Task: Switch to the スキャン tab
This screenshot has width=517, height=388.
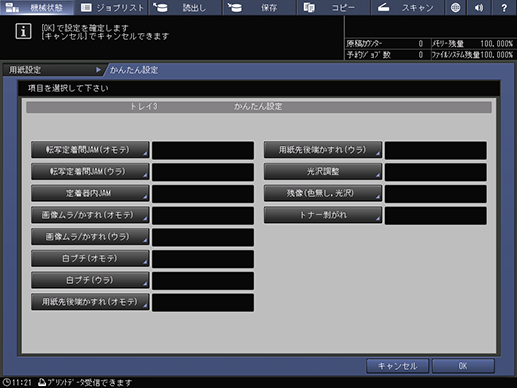Action: click(x=407, y=7)
